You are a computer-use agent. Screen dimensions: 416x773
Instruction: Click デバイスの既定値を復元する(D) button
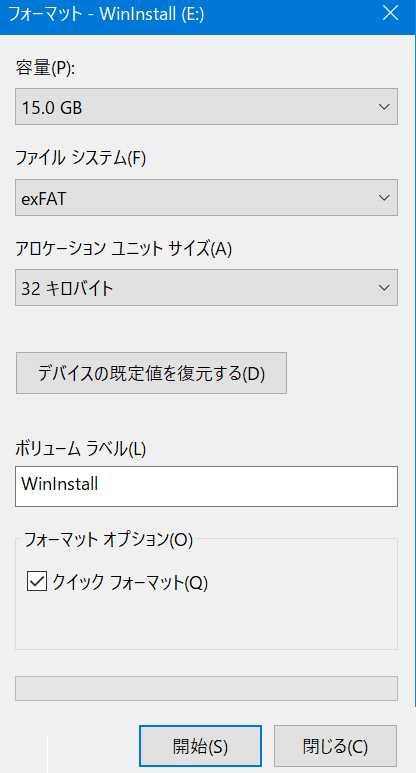[151, 373]
